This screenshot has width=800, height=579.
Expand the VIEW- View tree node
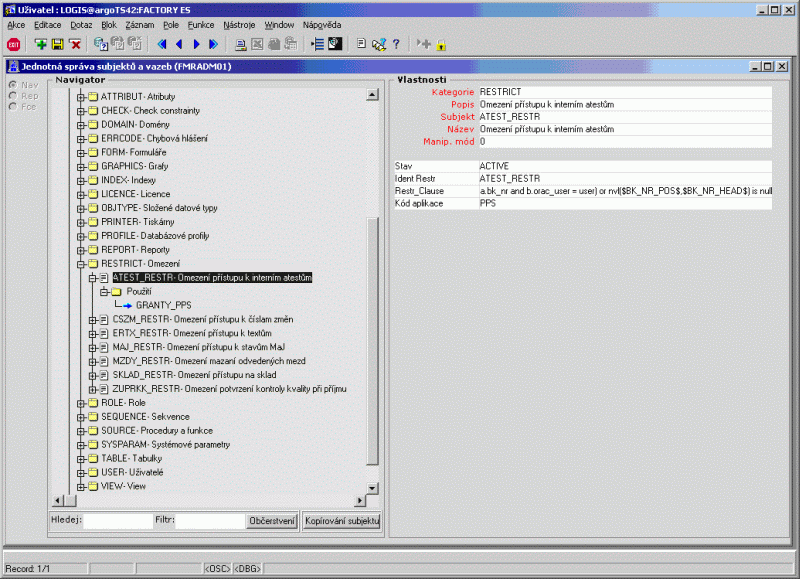coord(81,487)
